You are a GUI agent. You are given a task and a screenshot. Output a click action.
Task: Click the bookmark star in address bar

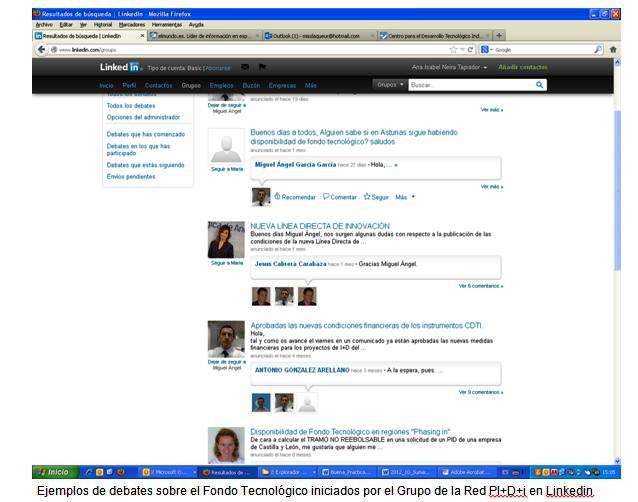pyautogui.click(x=453, y=50)
